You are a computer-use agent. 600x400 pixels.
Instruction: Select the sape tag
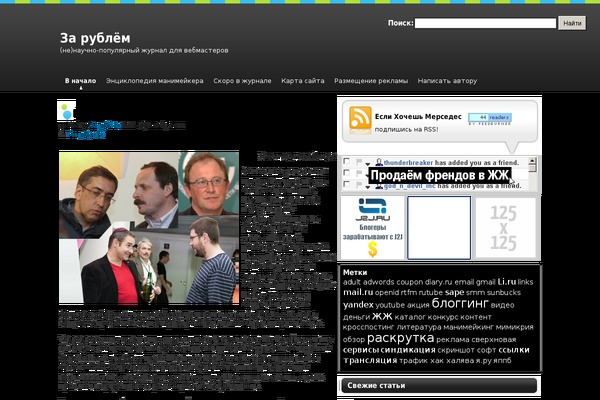454,292
